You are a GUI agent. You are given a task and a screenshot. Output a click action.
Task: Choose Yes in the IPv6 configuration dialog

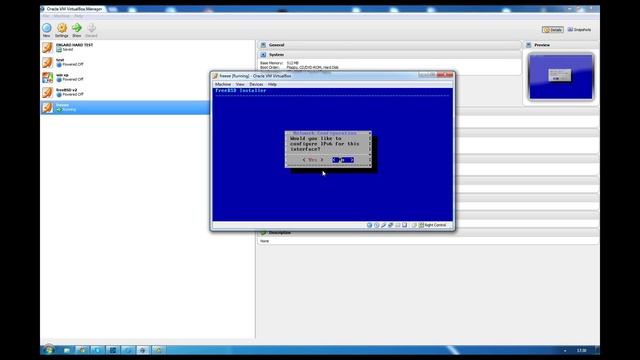pos(313,160)
